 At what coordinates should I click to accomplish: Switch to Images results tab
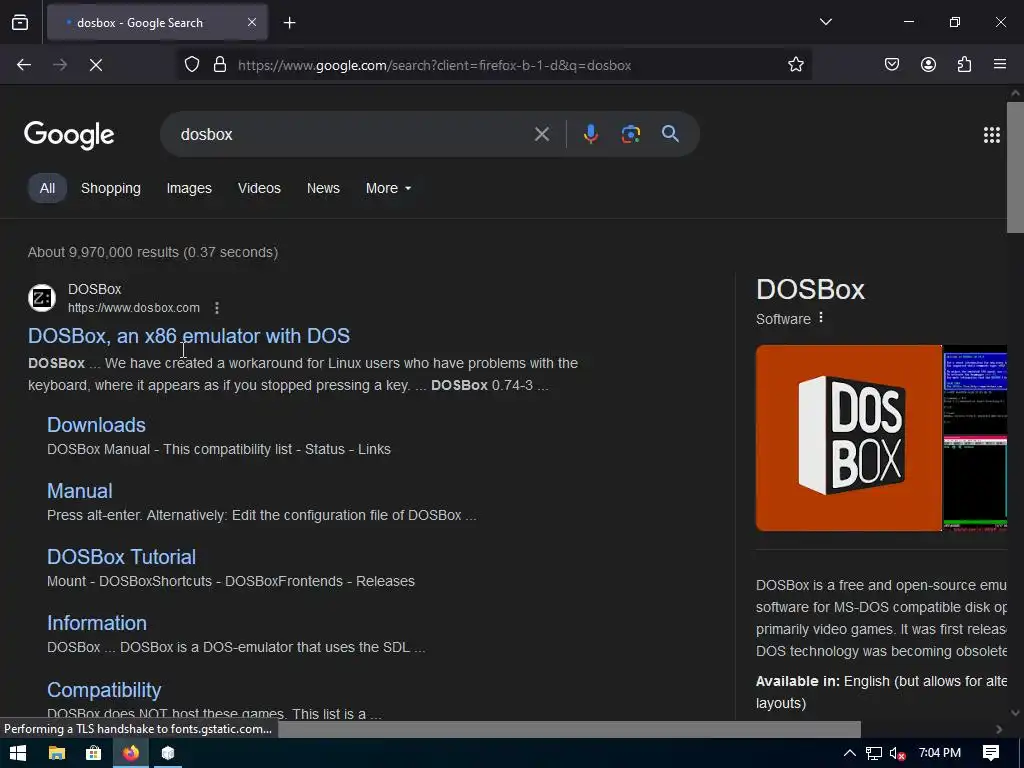pyautogui.click(x=189, y=188)
